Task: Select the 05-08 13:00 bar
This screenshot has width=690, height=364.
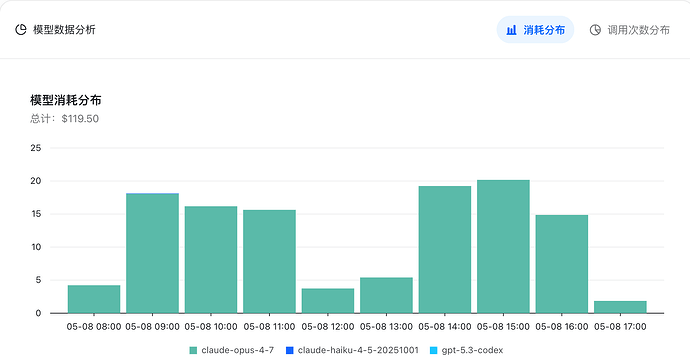Action: pos(386,295)
